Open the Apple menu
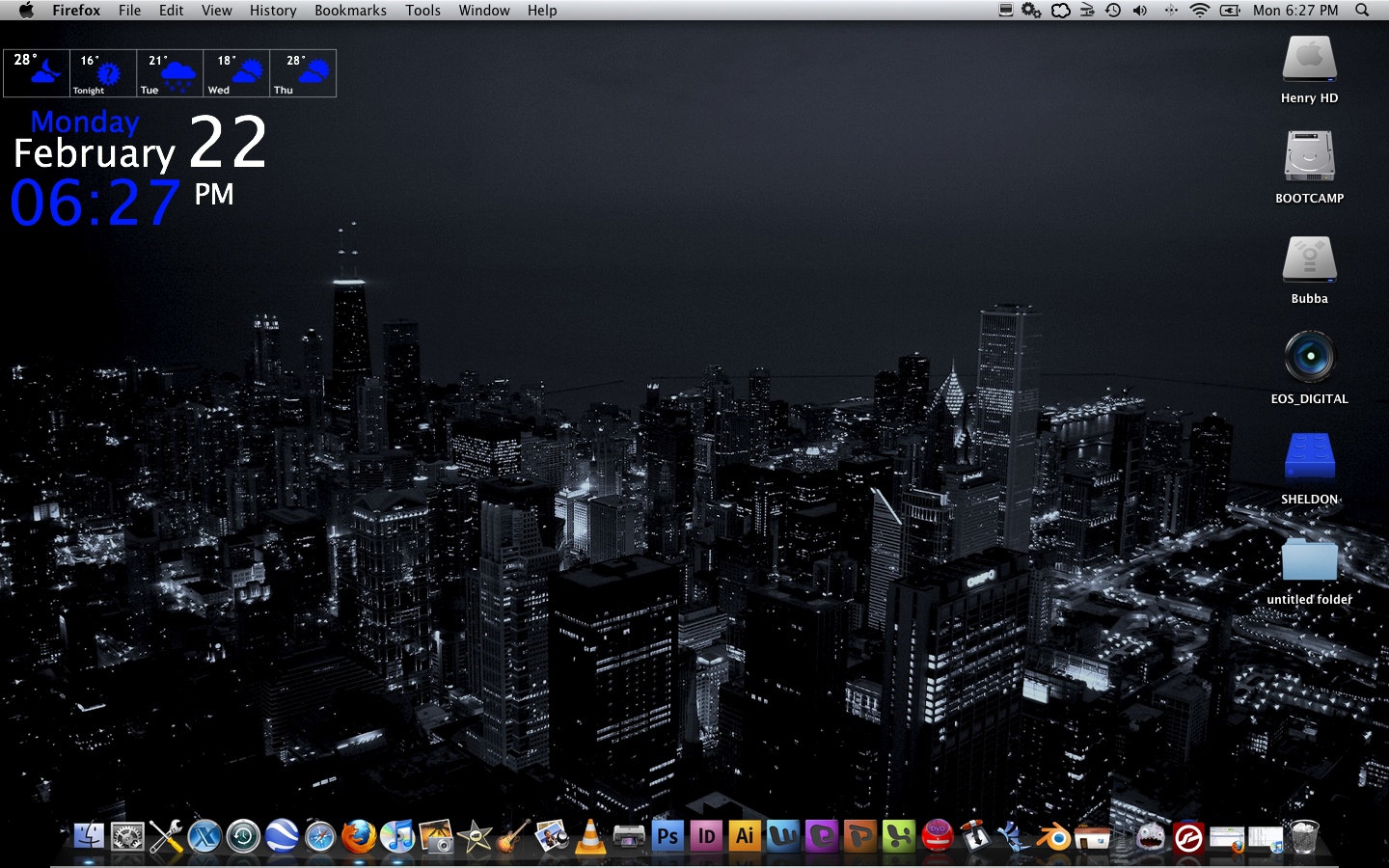This screenshot has width=1389, height=868. 26,10
